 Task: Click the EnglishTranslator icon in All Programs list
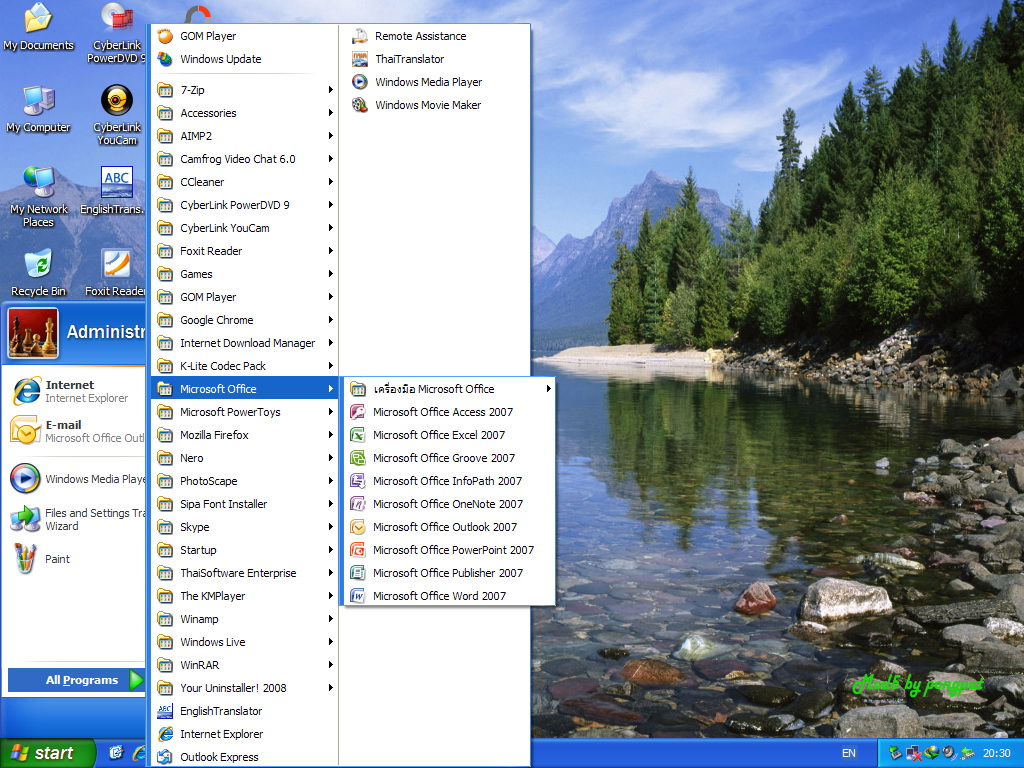point(165,711)
